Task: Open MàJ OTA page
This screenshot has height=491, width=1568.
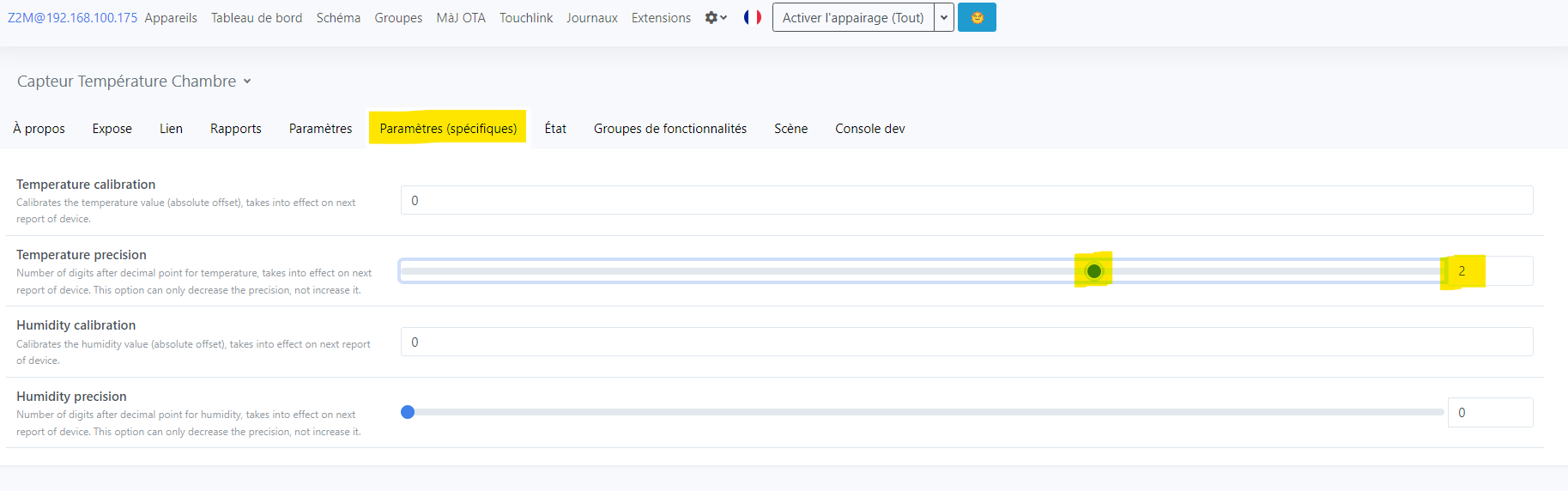Action: (x=461, y=17)
